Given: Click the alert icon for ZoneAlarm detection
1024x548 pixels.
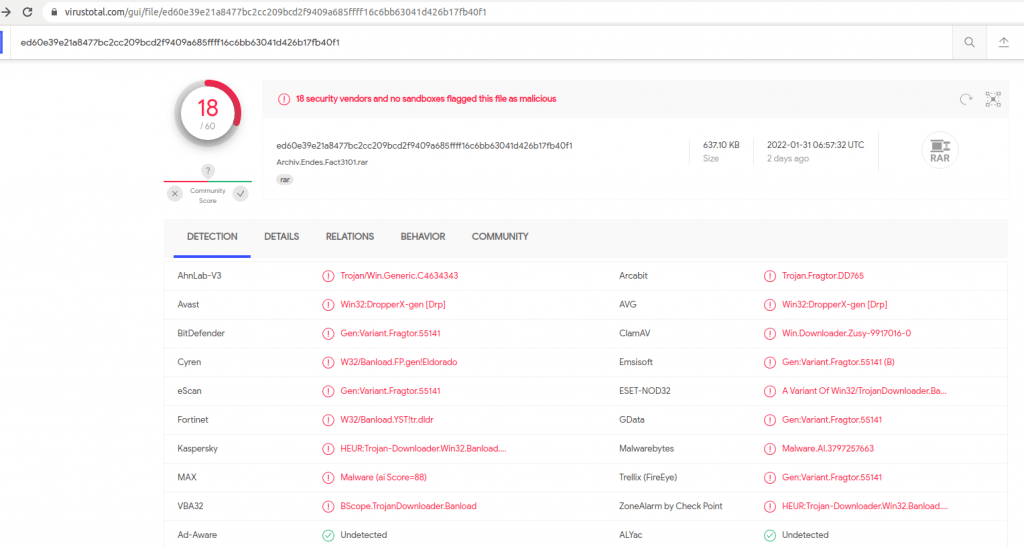Looking at the screenshot, I should point(769,506).
